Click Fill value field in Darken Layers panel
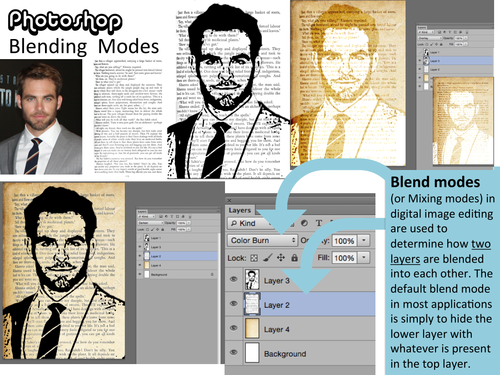Screen dimensions: 500x375 [181, 229]
